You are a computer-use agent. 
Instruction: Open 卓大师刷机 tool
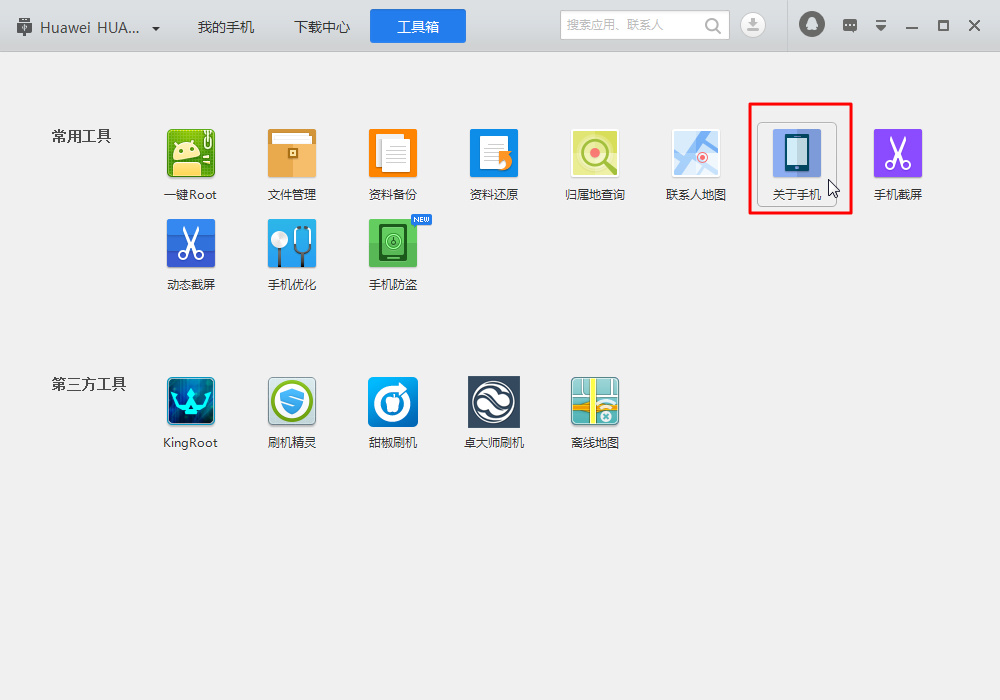coord(494,412)
